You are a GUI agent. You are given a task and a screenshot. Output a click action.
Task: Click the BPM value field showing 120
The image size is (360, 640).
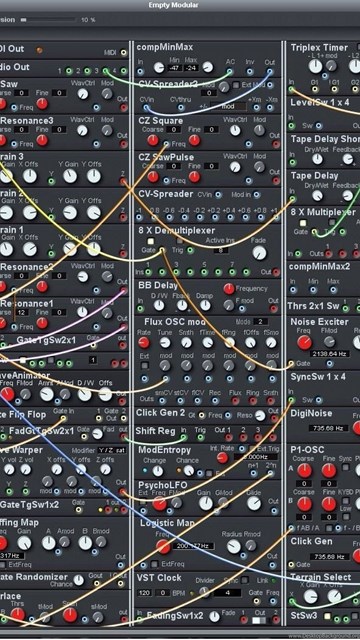tap(144, 592)
